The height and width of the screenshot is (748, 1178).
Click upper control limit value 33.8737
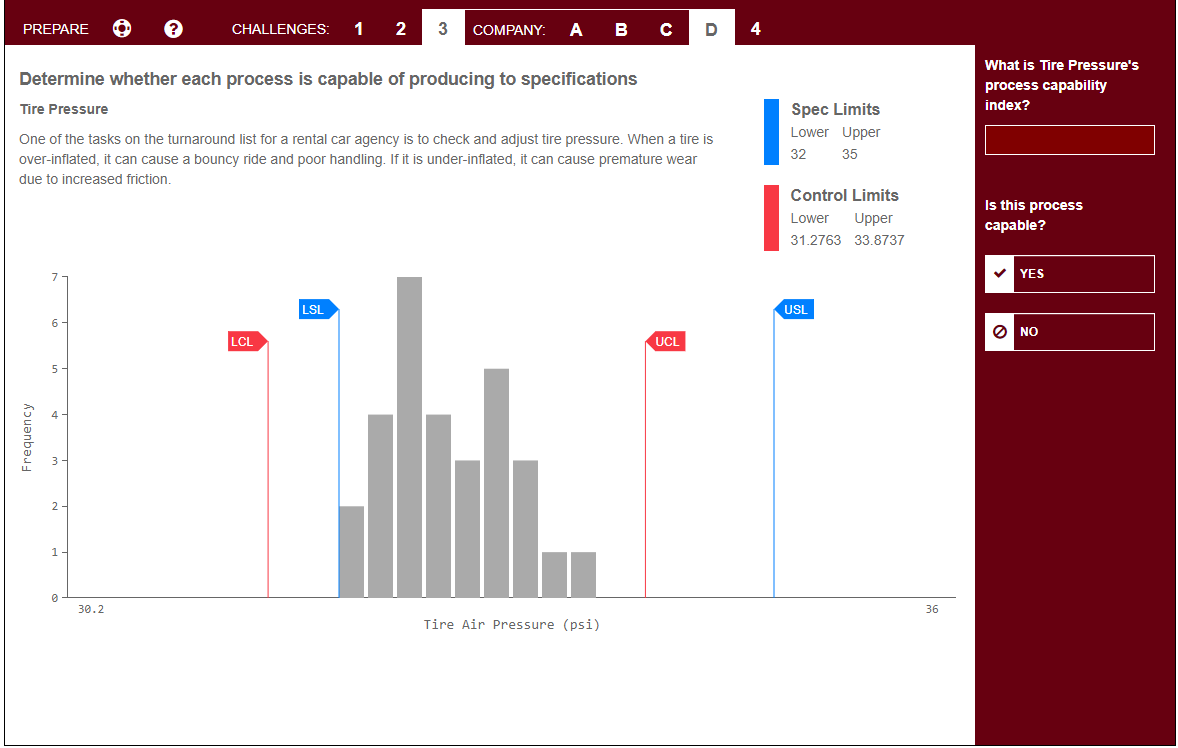(879, 240)
